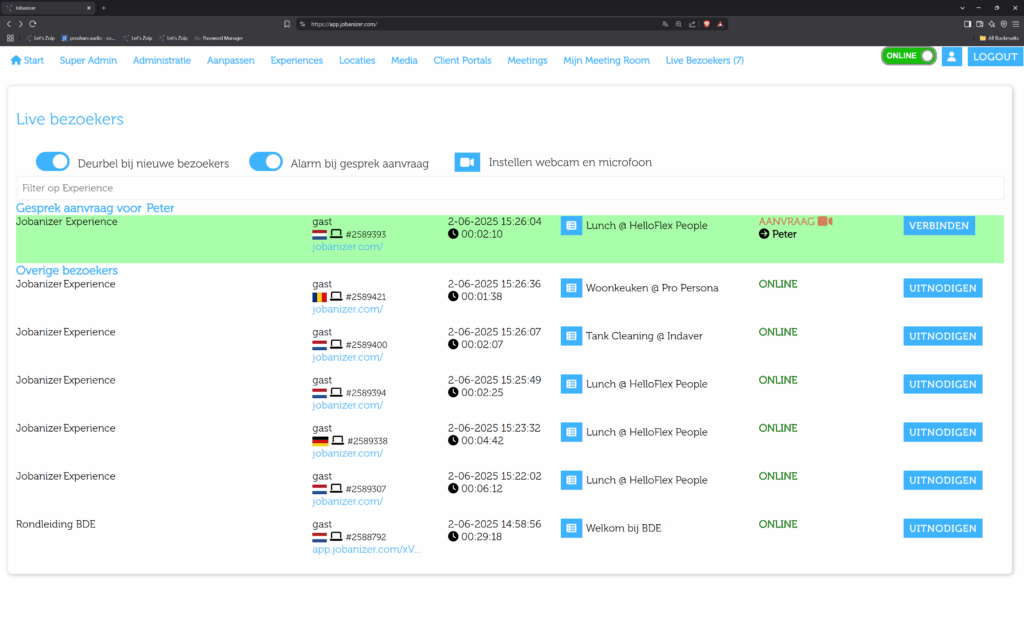Reload the page with the browser refresh icon
1024x620 pixels.
(33, 23)
